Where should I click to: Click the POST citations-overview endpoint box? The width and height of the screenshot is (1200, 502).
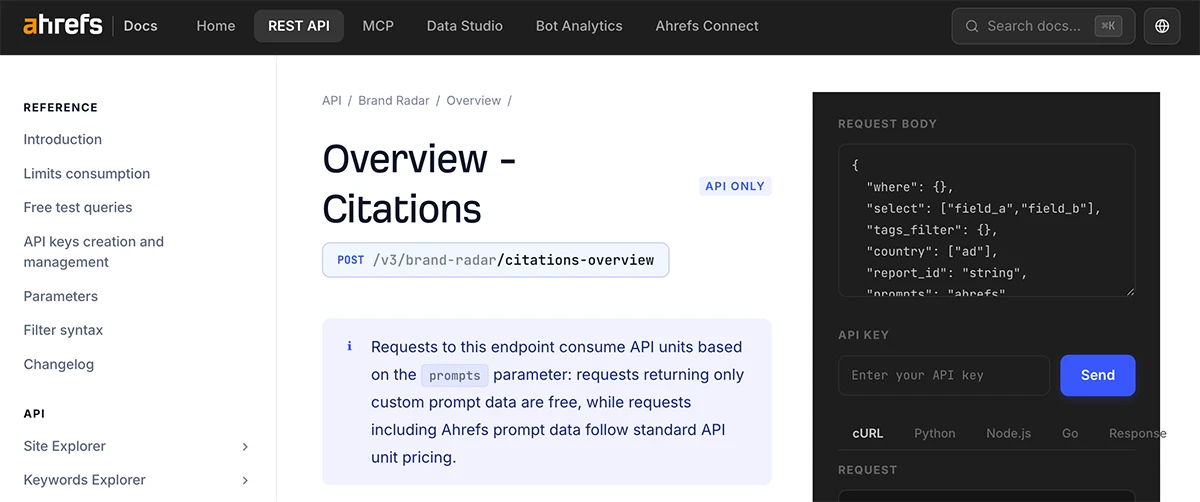pos(495,260)
